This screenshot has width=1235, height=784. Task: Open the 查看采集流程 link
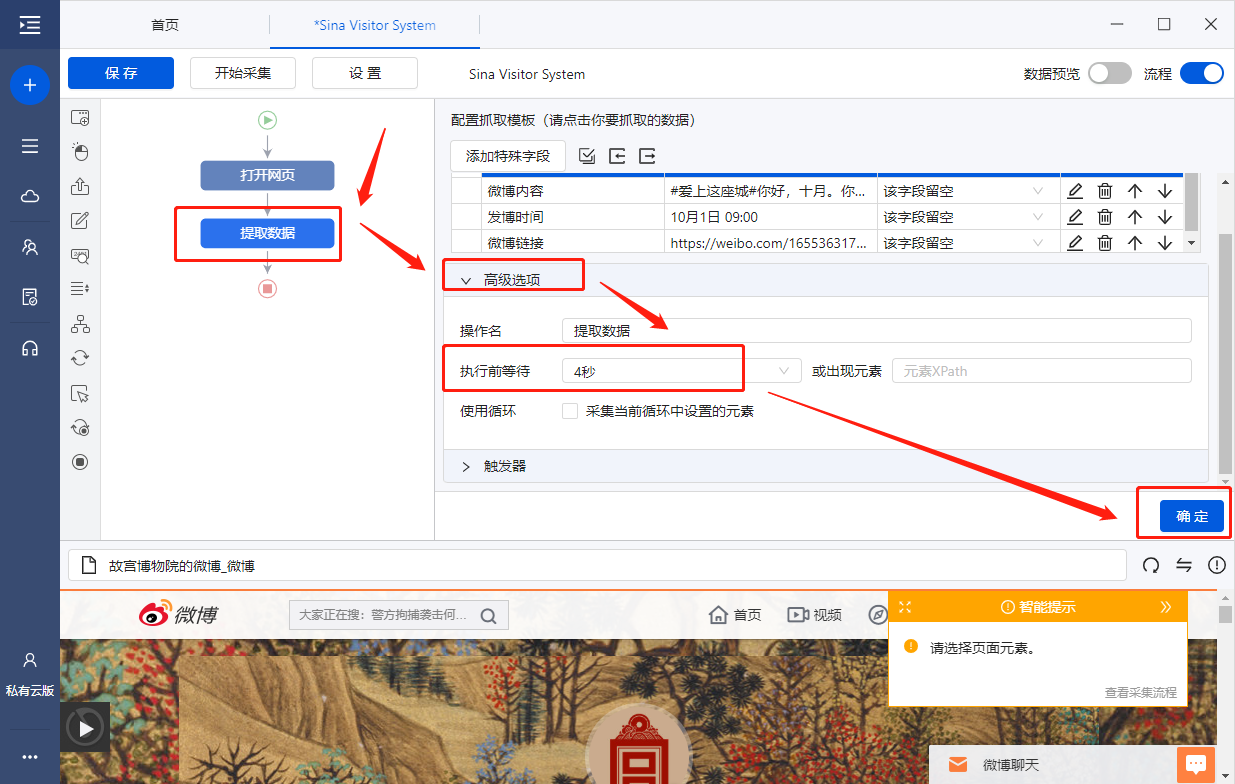[x=1141, y=692]
